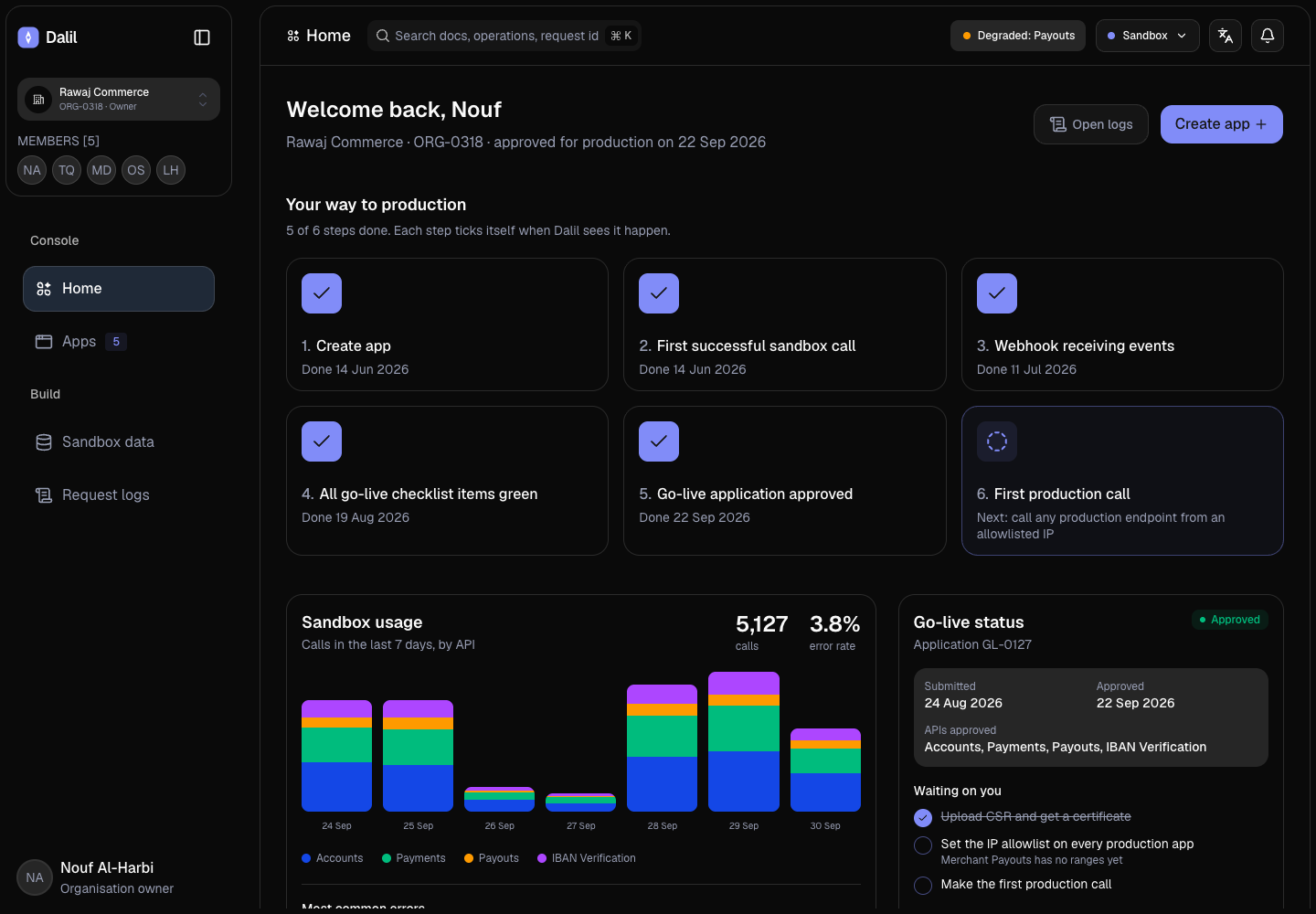1316x914 pixels.
Task: Check Set the IP allowlist item
Action: tap(923, 845)
